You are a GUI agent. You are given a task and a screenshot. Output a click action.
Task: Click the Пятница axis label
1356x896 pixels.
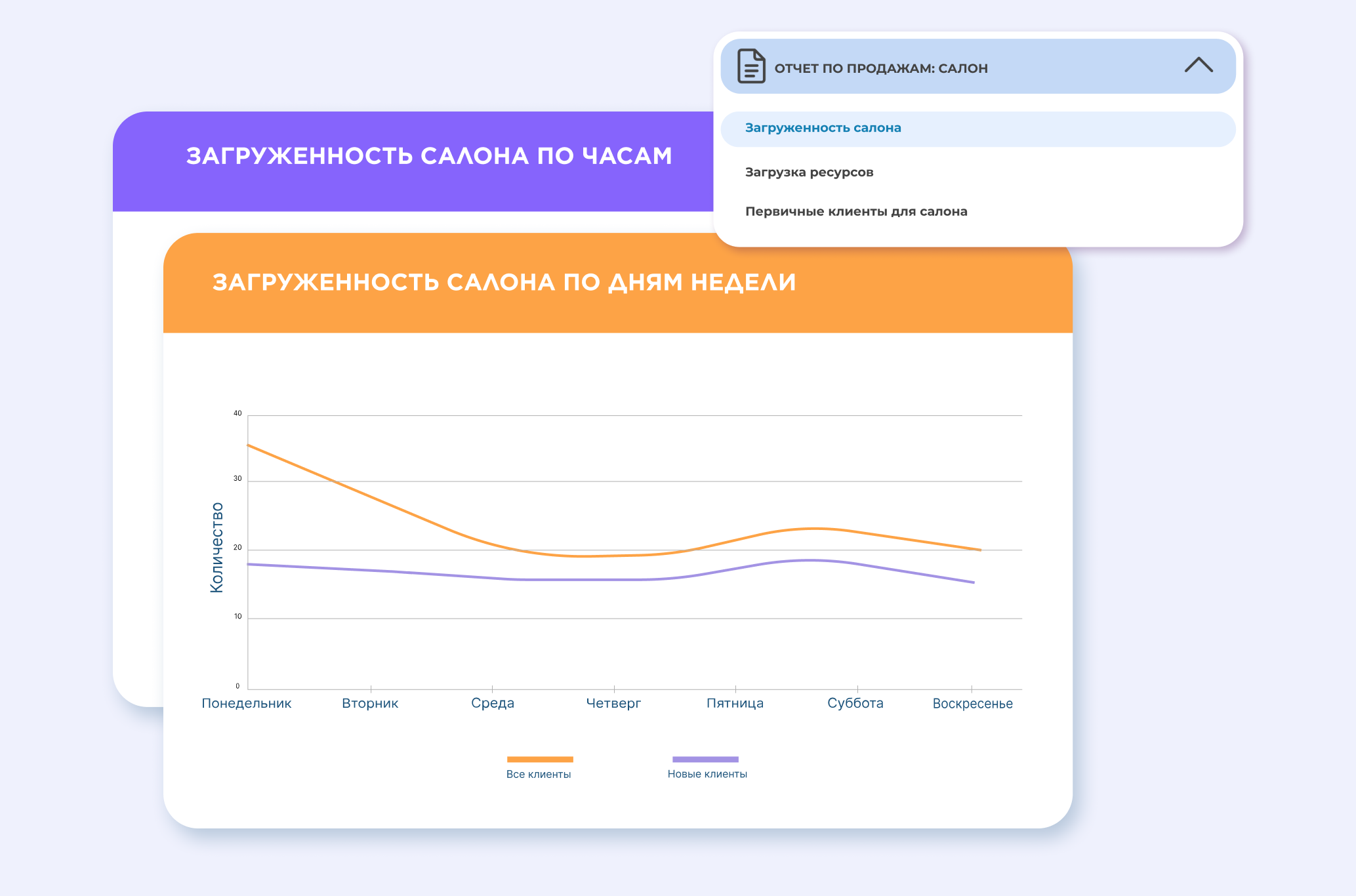[x=735, y=703]
